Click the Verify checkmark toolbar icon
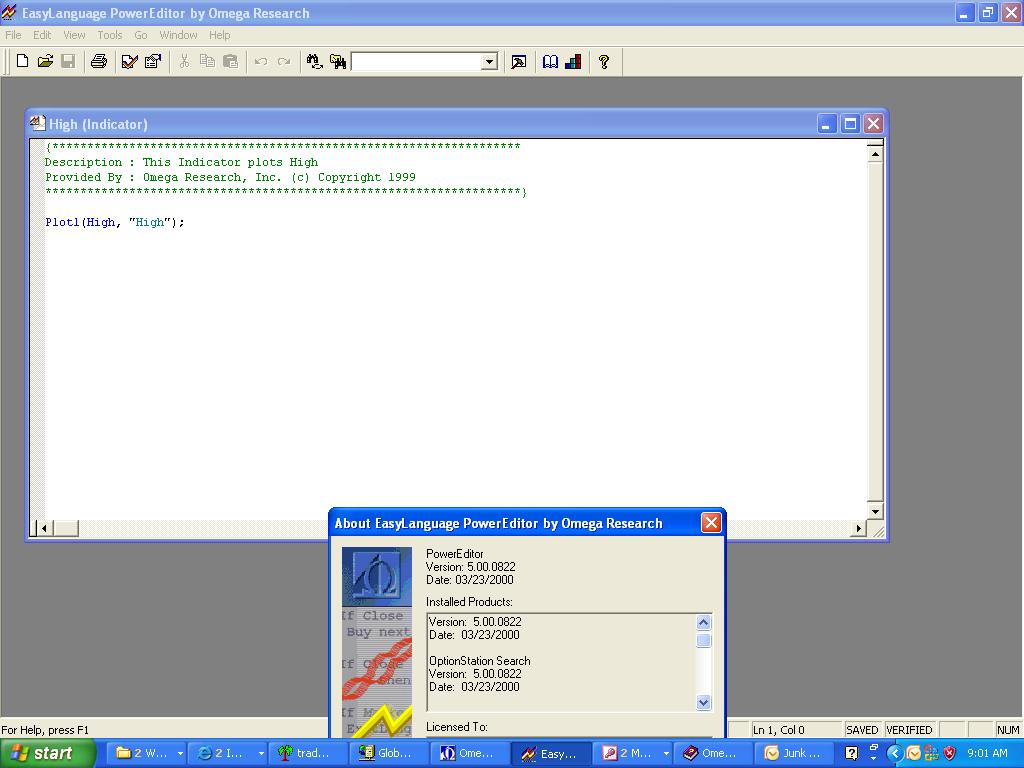Image resolution: width=1024 pixels, height=768 pixels. (129, 61)
